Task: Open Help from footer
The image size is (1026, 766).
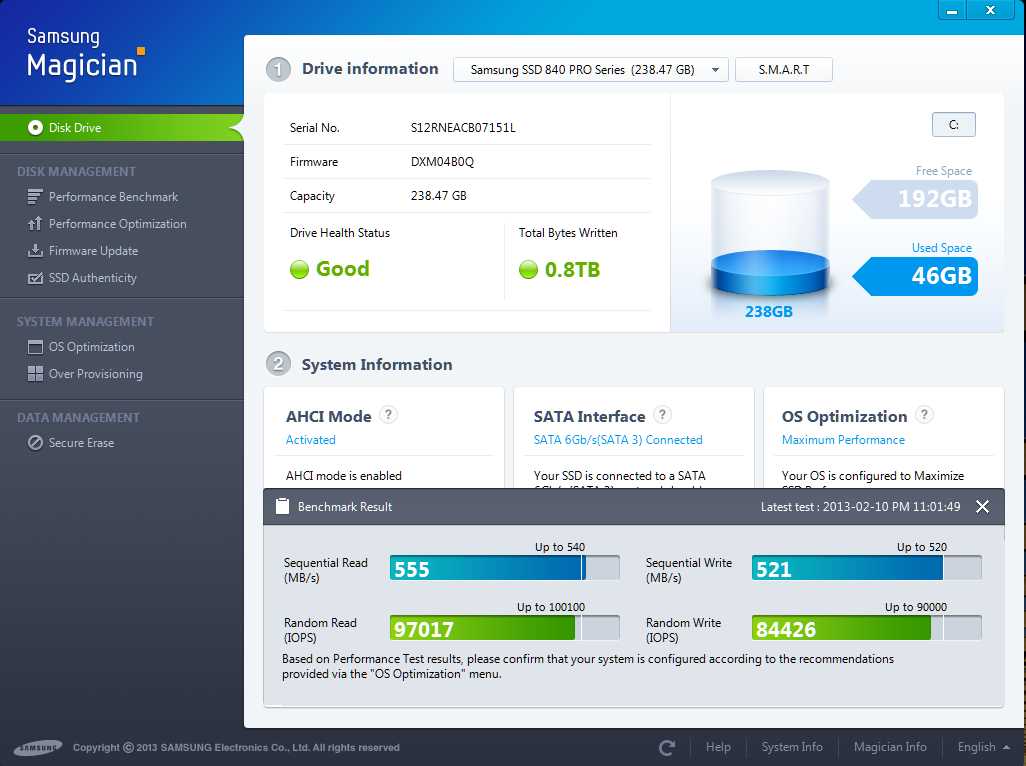Action: [x=718, y=747]
